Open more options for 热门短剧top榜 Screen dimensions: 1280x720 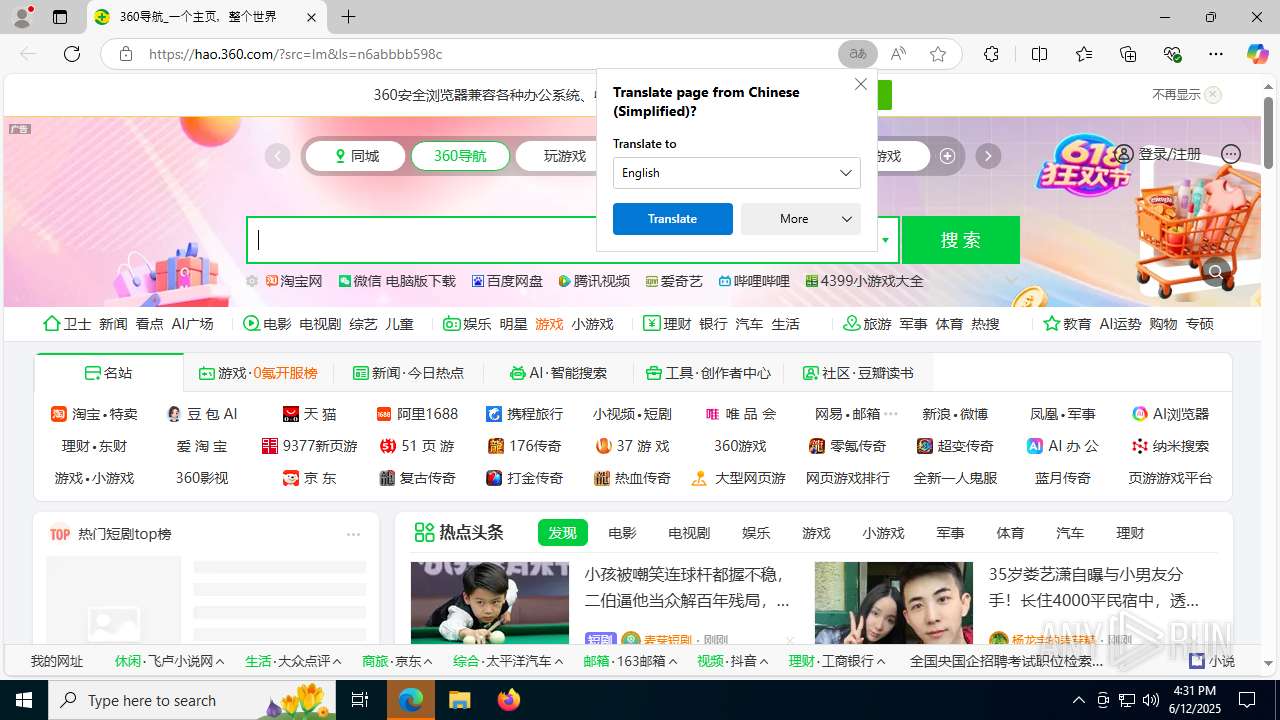point(353,534)
